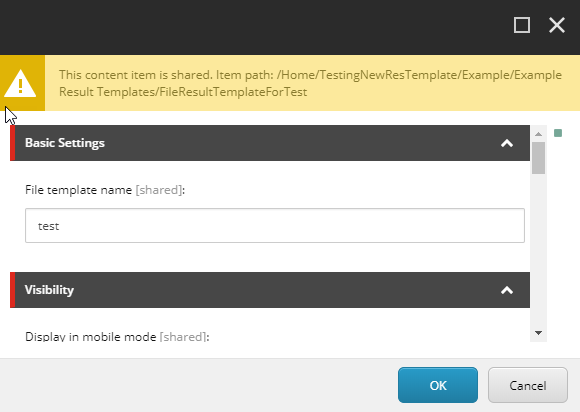Viewport: 580px width, 412px height.
Task: Click the Basic Settings header
Action: tap(270, 143)
